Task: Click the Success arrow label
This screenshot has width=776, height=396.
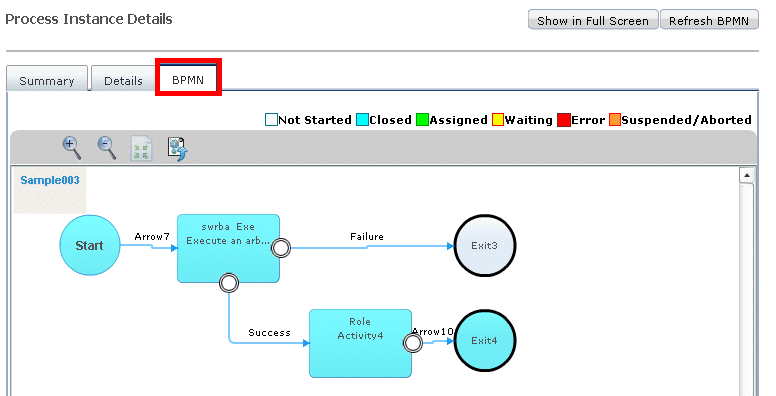Action: click(269, 333)
